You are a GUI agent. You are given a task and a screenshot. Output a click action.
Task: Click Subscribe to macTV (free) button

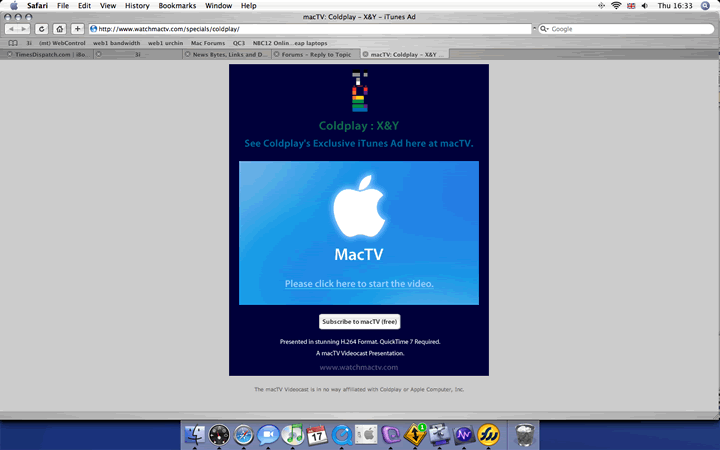tap(360, 321)
